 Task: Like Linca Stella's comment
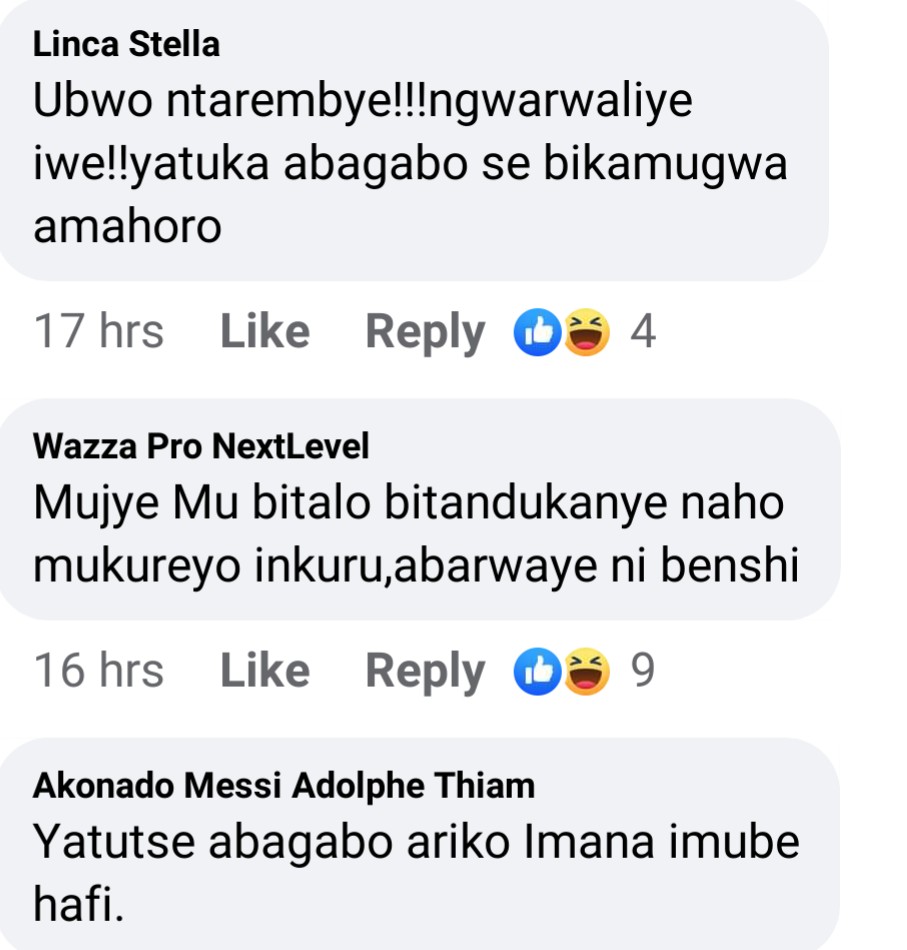click(x=264, y=332)
